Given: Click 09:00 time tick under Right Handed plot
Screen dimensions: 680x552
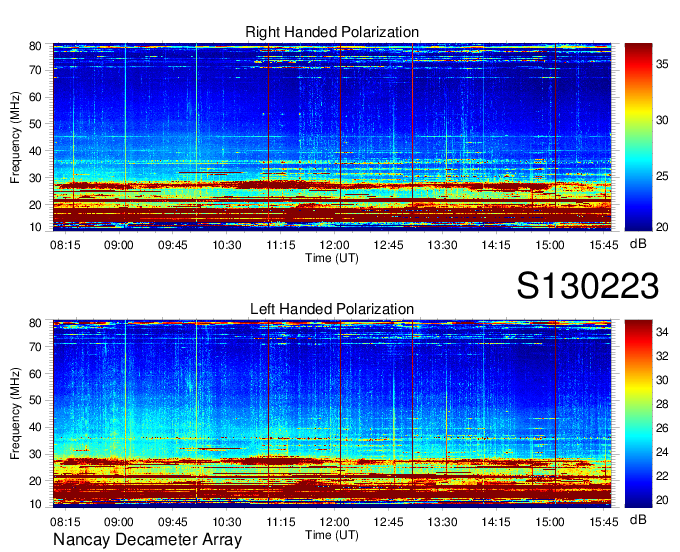Looking at the screenshot, I should [x=119, y=245].
